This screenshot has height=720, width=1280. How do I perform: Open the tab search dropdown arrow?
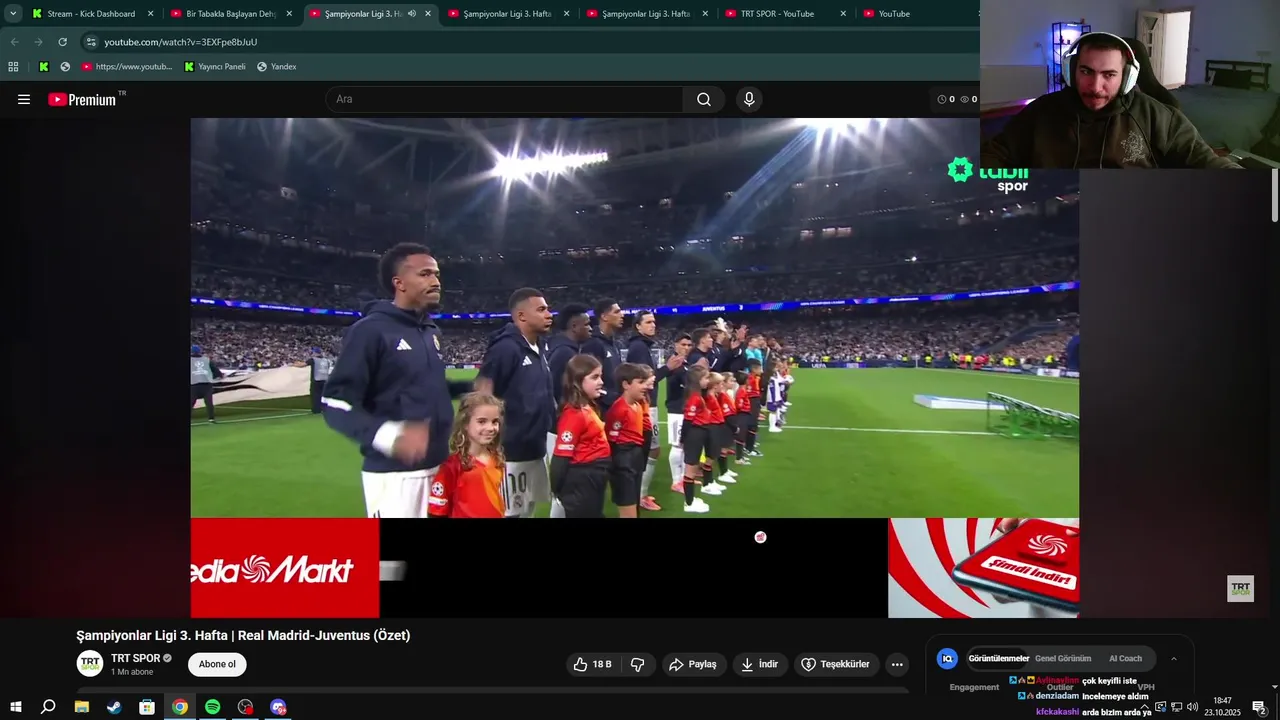13,14
